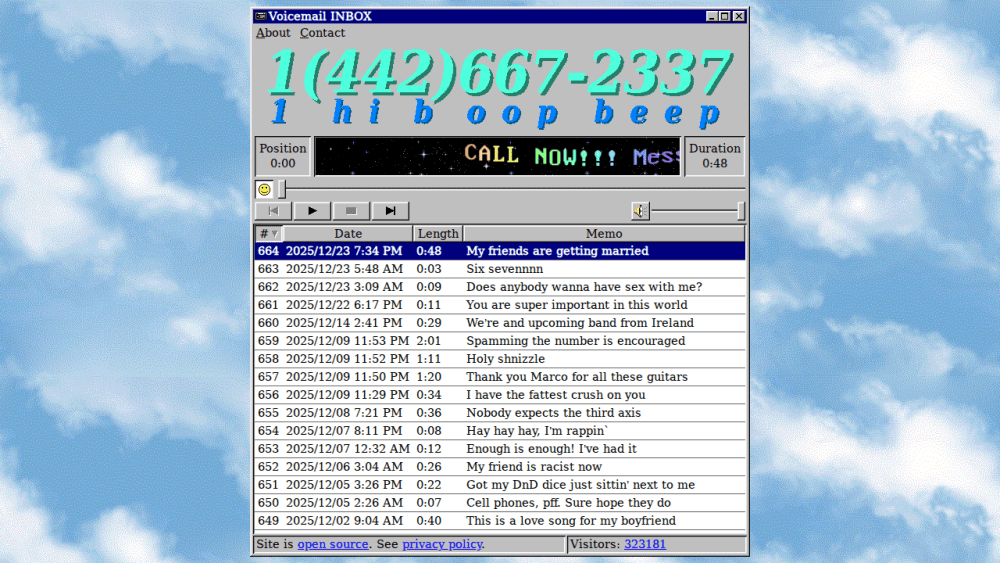This screenshot has height=563, width=1000.
Task: Select voicemail 652 from 2025/12/06
Action: pos(499,467)
